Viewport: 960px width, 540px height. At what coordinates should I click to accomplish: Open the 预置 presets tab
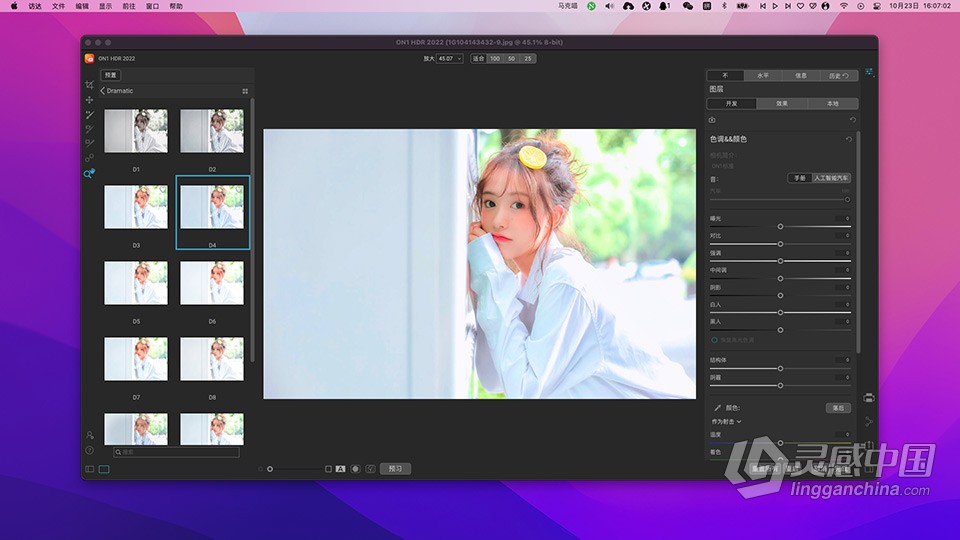[110, 75]
